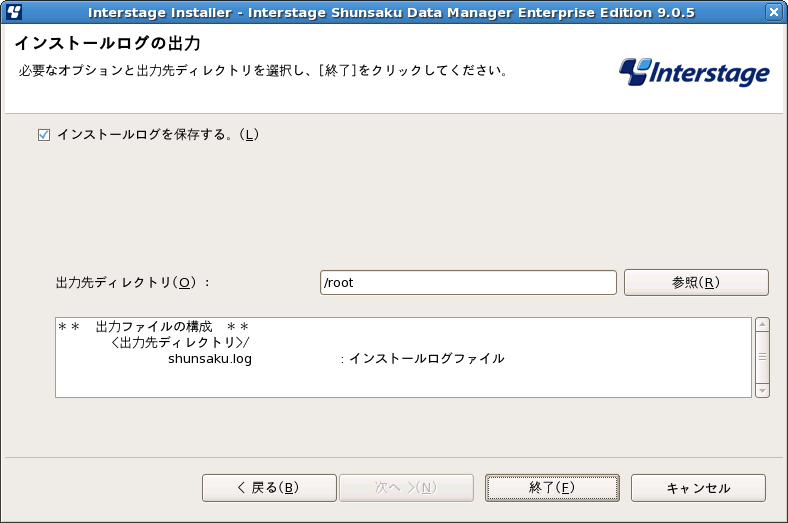Open the 参照(R) browse dialog
Image resolution: width=788 pixels, height=523 pixels.
click(x=696, y=282)
